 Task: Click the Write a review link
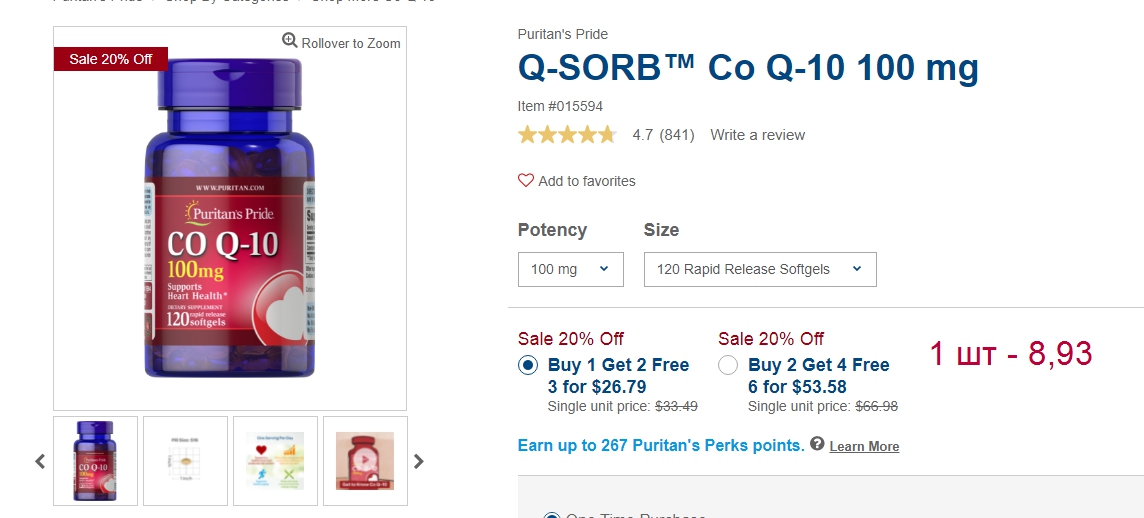[757, 135]
